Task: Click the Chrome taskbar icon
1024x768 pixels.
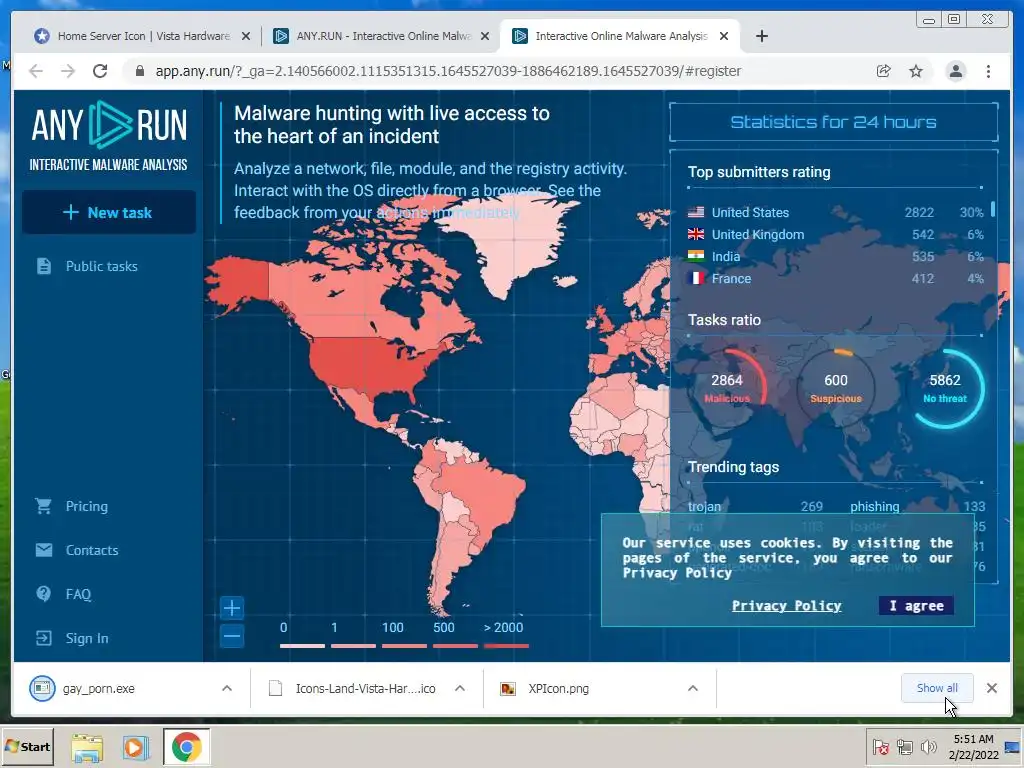Action: [186, 747]
